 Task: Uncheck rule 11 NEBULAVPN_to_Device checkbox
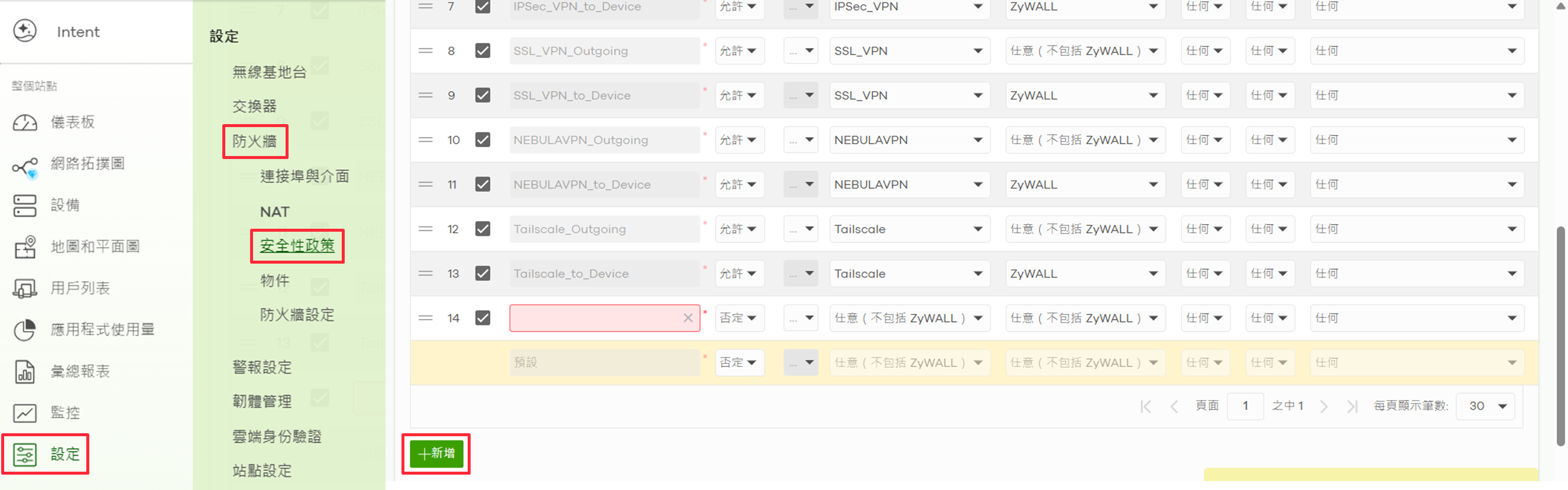pos(482,184)
